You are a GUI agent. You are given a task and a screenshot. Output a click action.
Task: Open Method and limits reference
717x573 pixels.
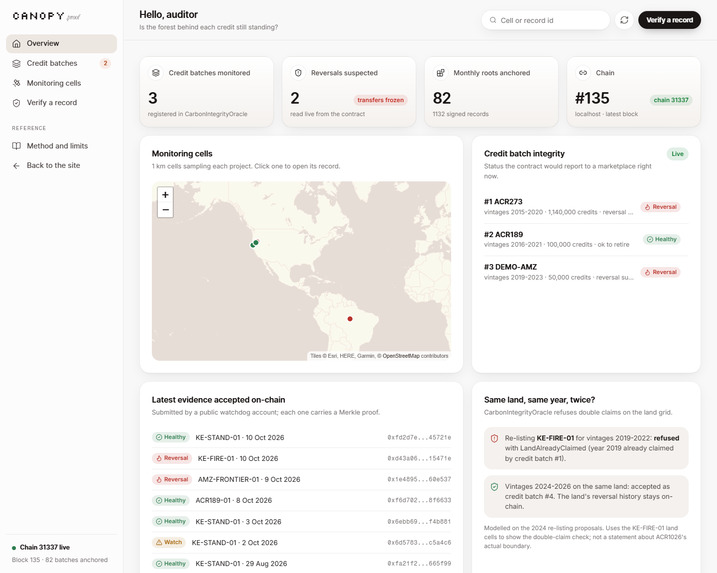61,146
